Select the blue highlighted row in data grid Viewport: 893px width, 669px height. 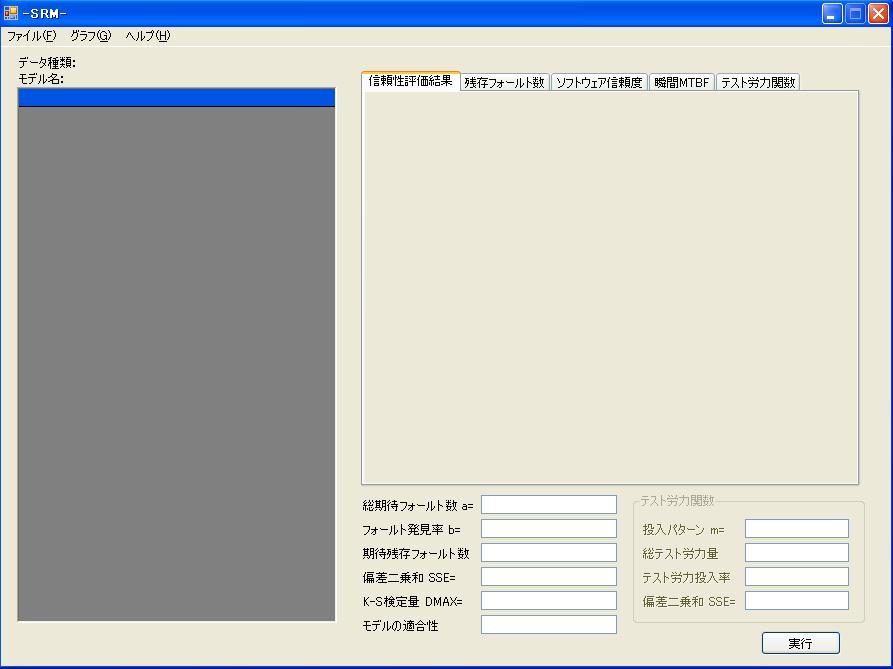[x=177, y=97]
